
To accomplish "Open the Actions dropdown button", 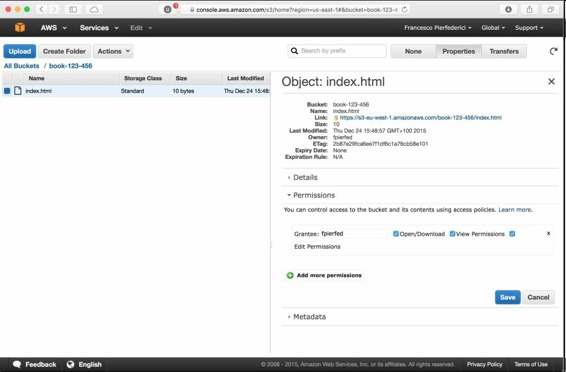I will [x=113, y=51].
